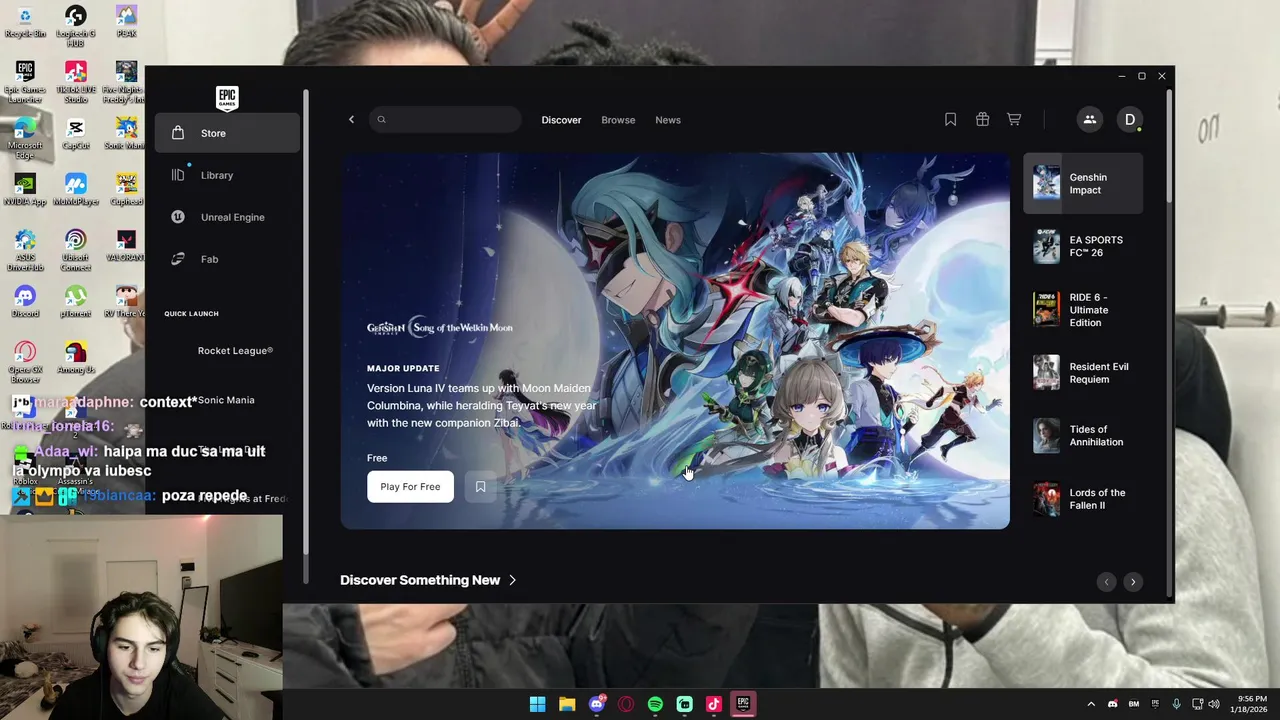Select Resident Evil Requiem in featured list
This screenshot has height=720, width=1280.
coord(1083,373)
